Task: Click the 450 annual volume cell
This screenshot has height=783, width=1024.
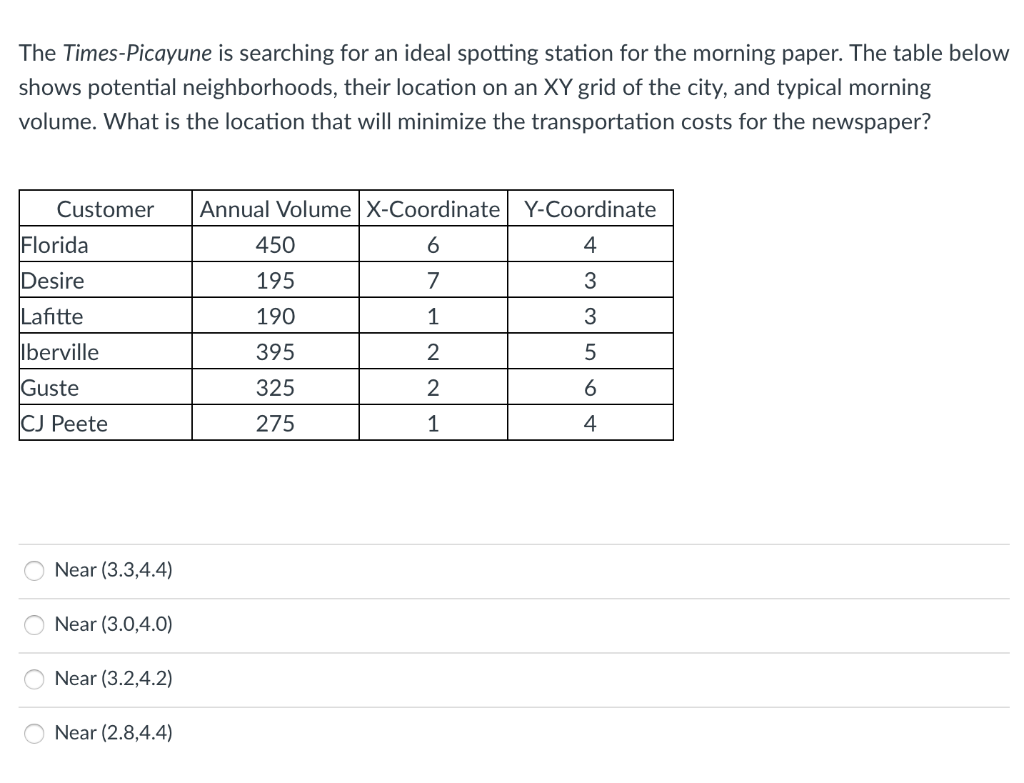Action: pyautogui.click(x=276, y=244)
